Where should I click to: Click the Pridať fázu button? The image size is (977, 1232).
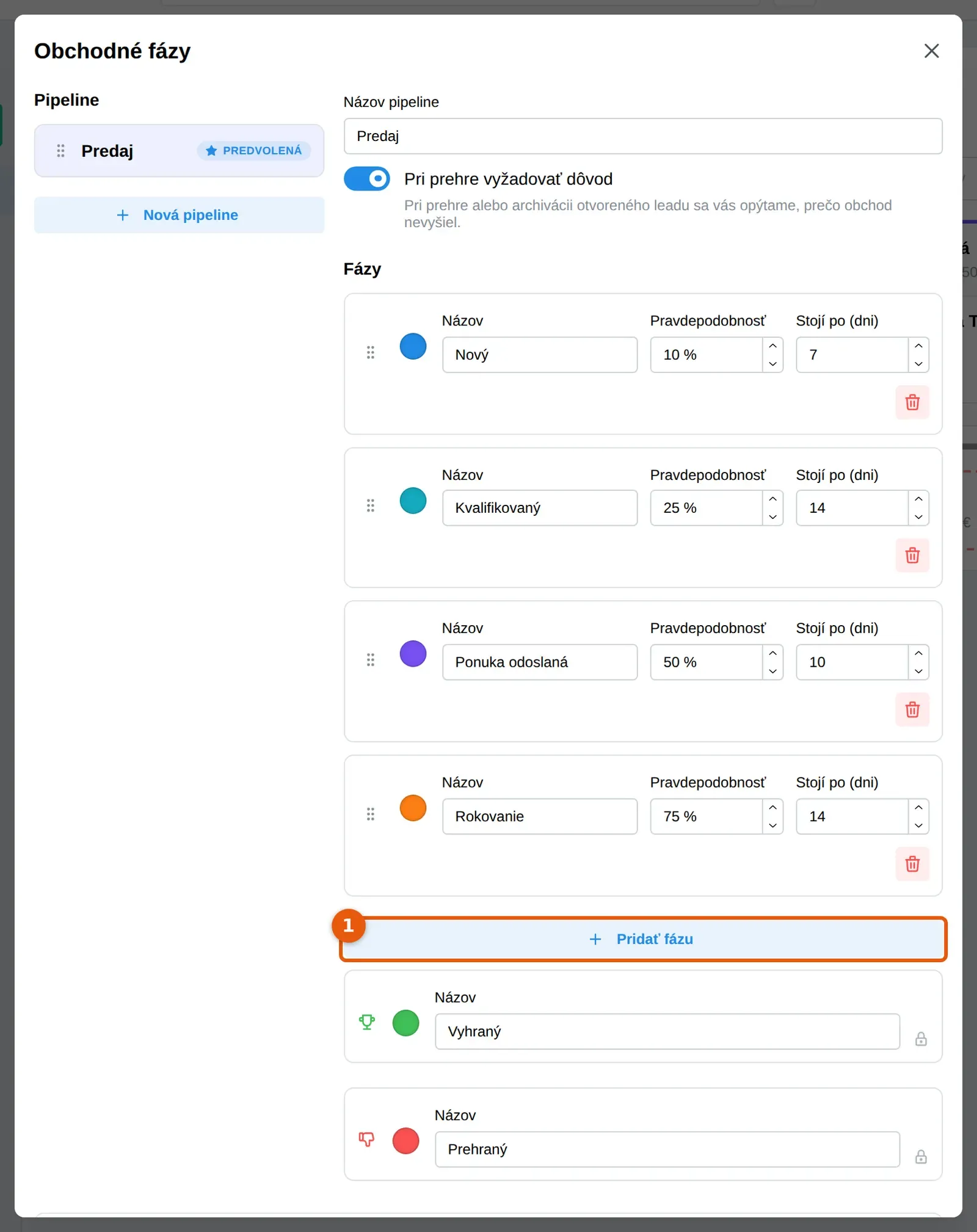pyautogui.click(x=643, y=939)
